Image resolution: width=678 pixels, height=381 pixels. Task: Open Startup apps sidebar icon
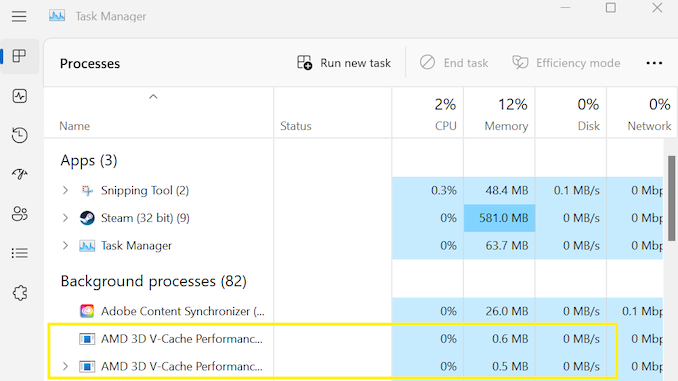point(19,174)
